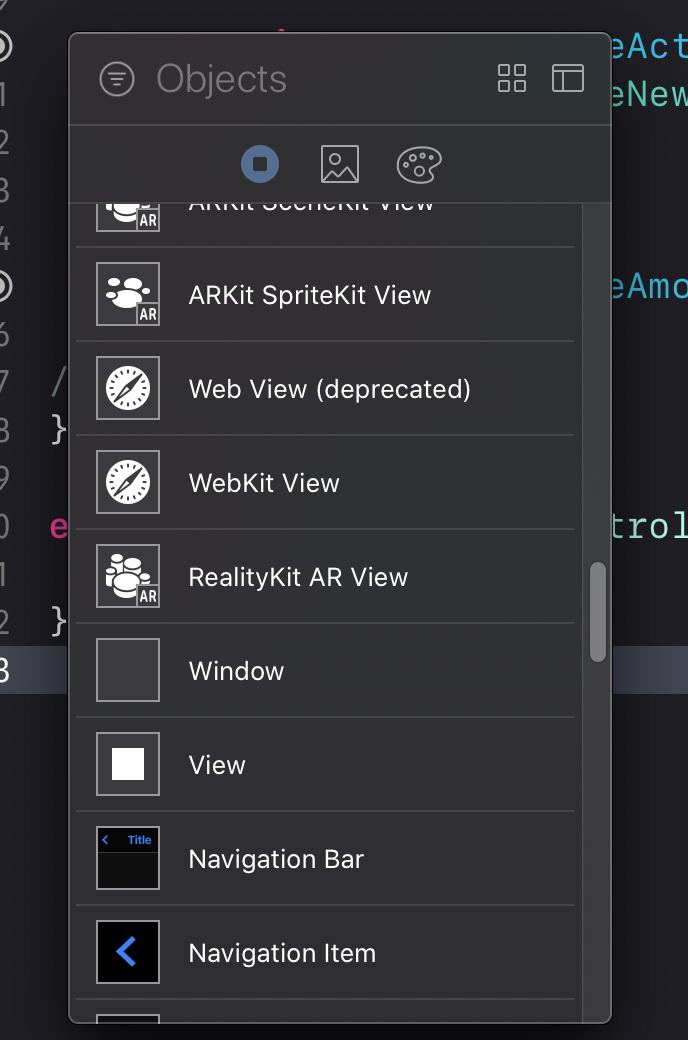688x1040 pixels.
Task: Toggle the library details panel layout icon
Action: point(568,78)
